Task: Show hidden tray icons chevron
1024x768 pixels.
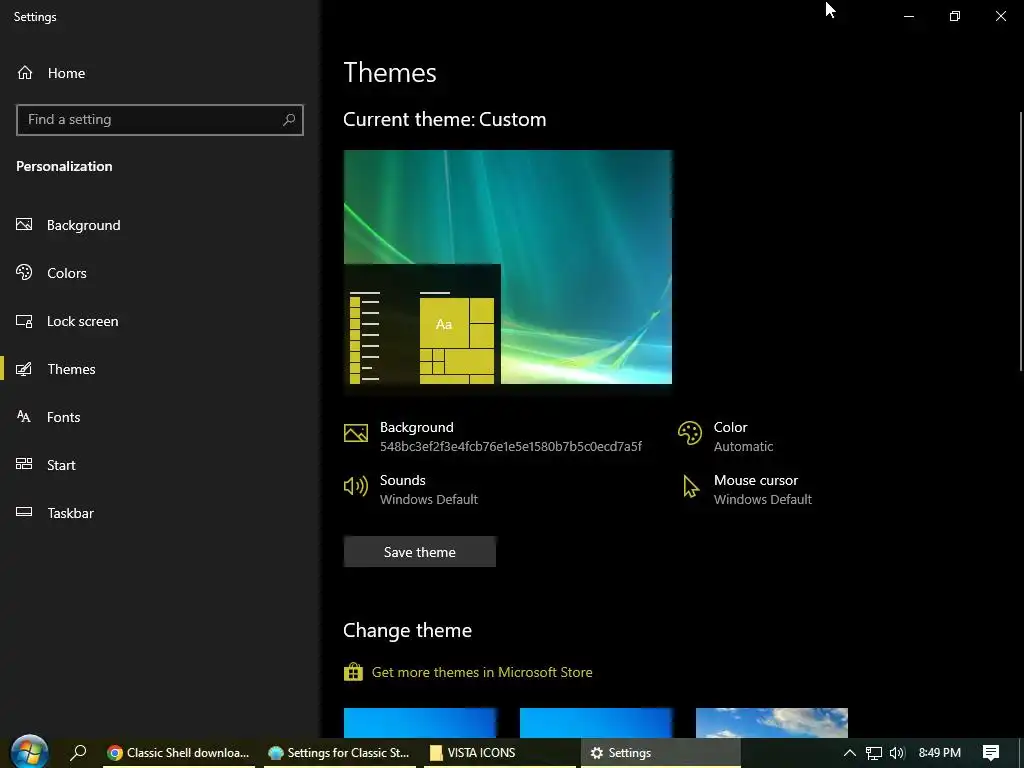Action: tap(850, 753)
